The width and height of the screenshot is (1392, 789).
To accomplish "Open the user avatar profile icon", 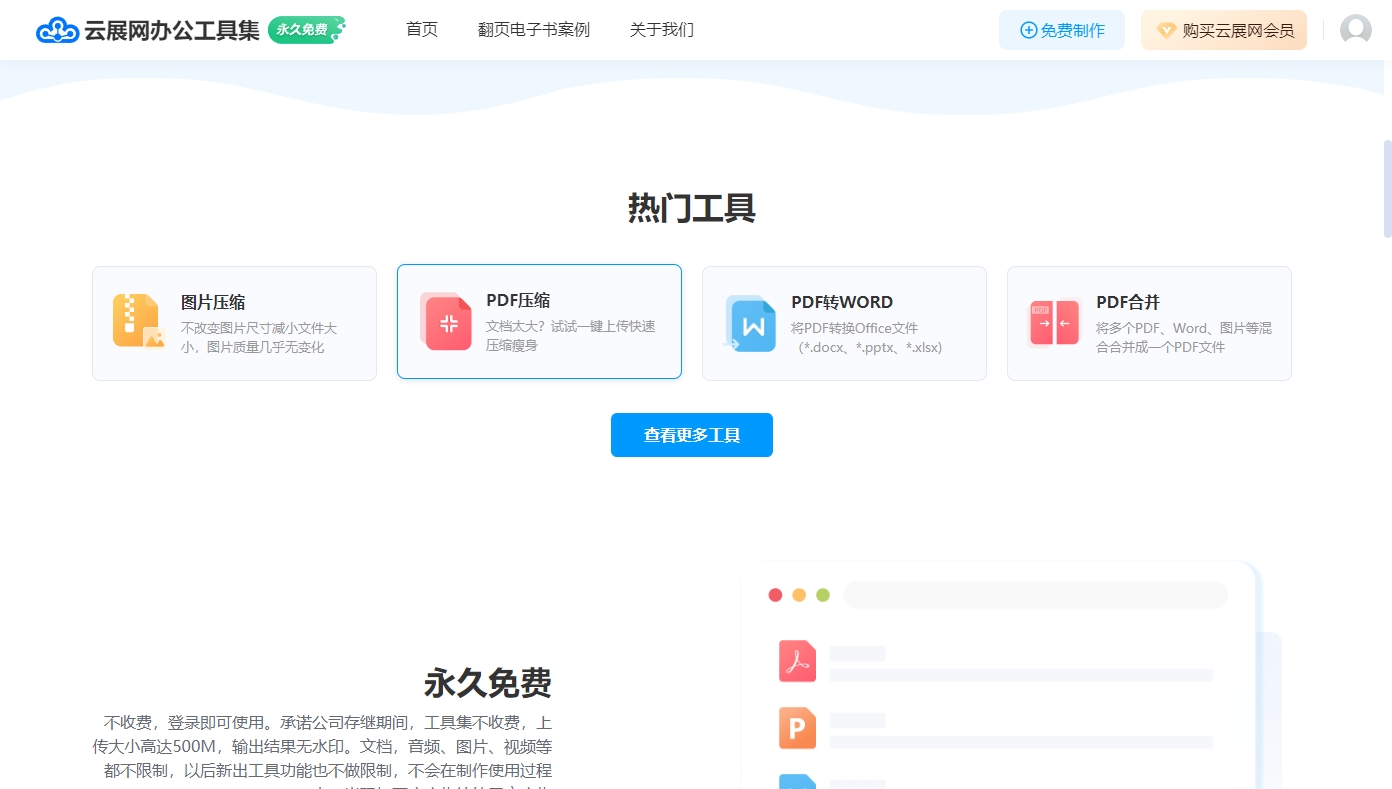I will point(1355,30).
